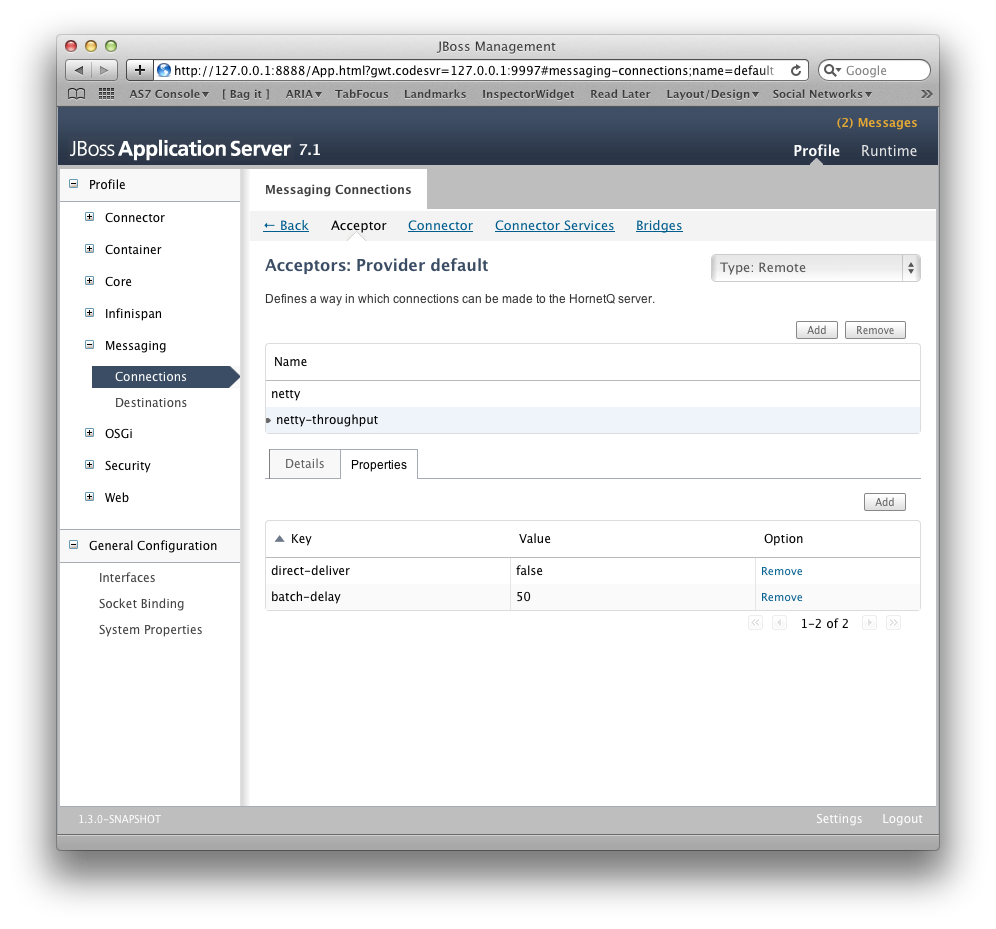Screen dimensions: 996x929
Task: Open Settings in the footer
Action: (x=839, y=819)
